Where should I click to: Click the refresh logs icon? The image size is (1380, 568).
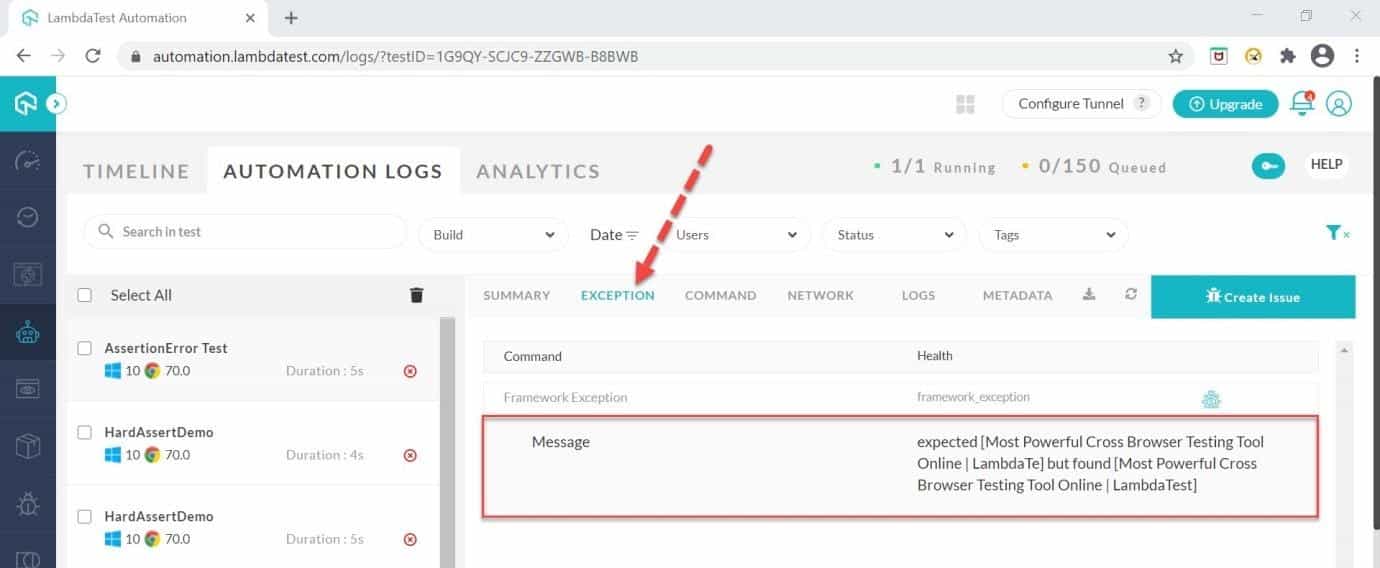point(1131,294)
